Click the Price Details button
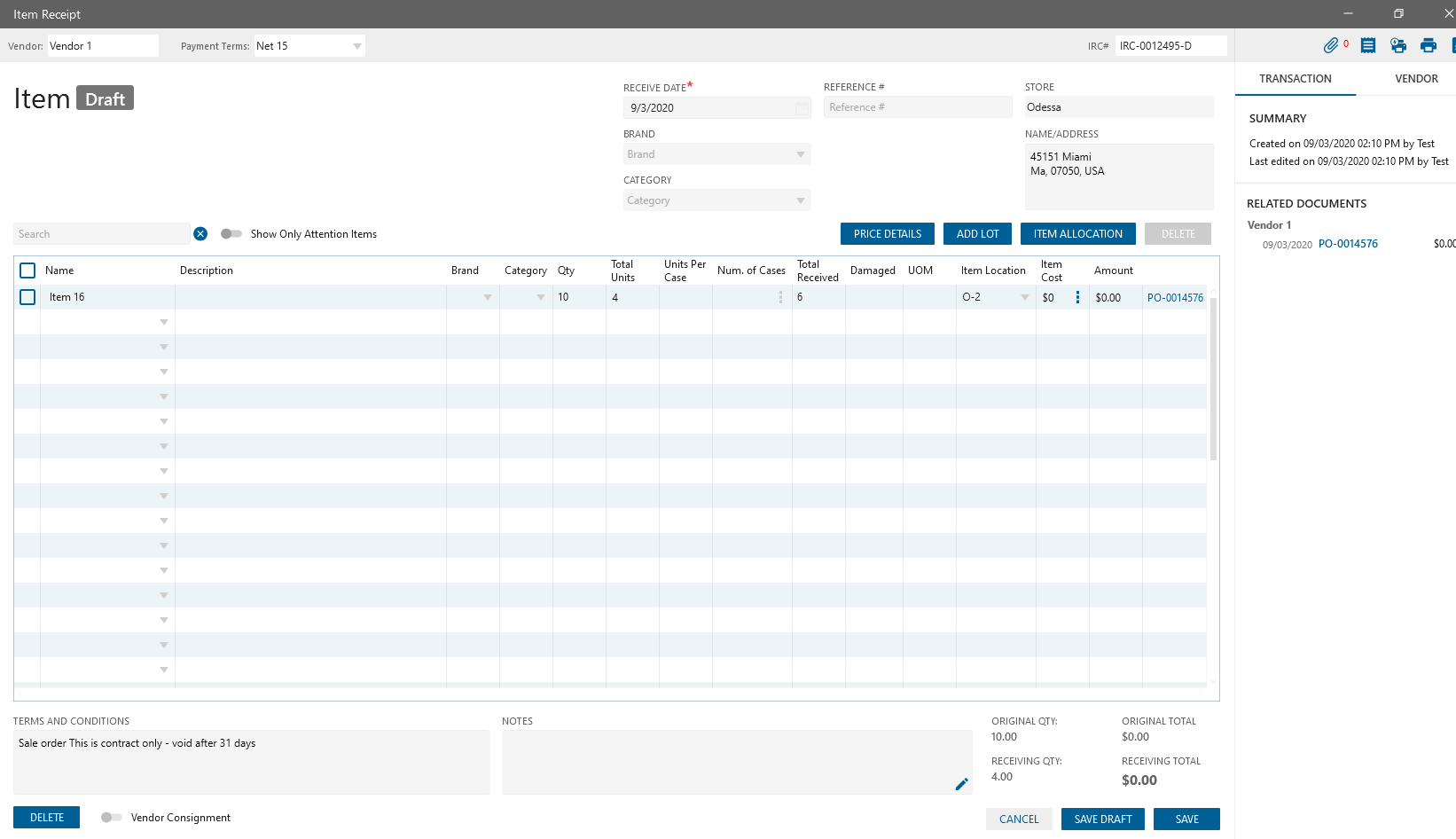 tap(887, 234)
